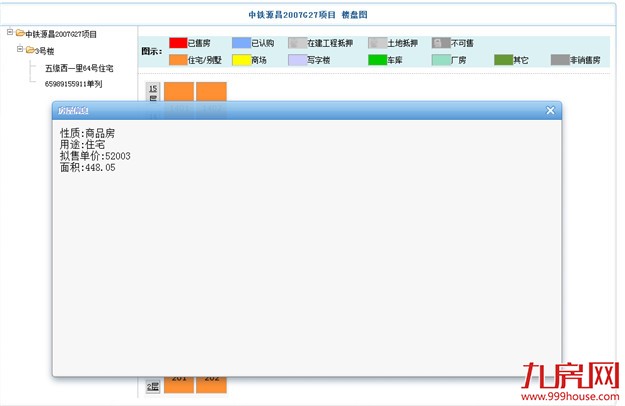Image resolution: width=625 pixels, height=406 pixels.
Task: Click the 拟售单价:52003 text line
Action: tap(95, 156)
